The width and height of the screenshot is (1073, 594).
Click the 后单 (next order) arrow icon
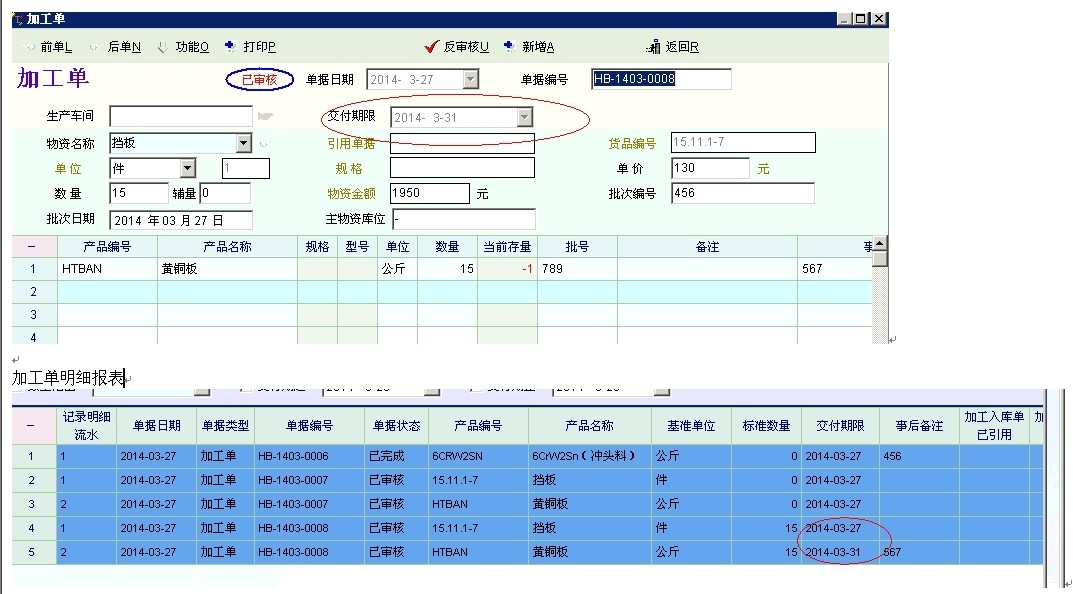[x=94, y=47]
